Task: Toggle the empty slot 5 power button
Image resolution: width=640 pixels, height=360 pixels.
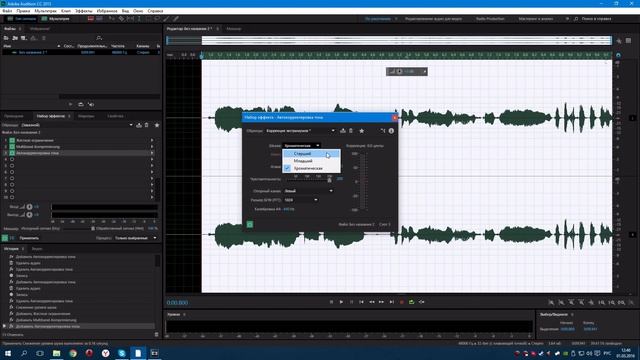Action: pyautogui.click(x=12, y=166)
